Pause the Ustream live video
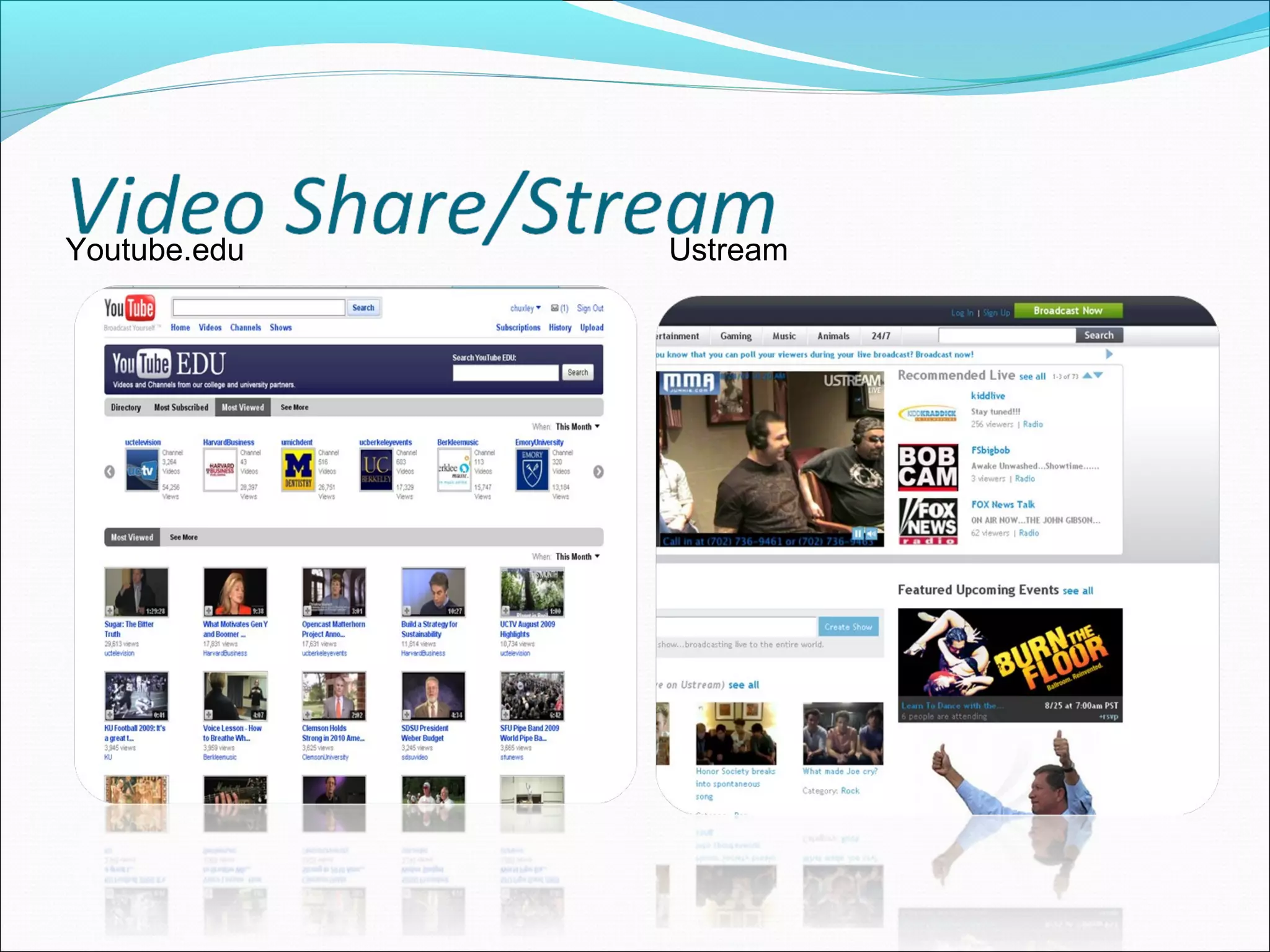Viewport: 1270px width, 952px height. [x=858, y=533]
